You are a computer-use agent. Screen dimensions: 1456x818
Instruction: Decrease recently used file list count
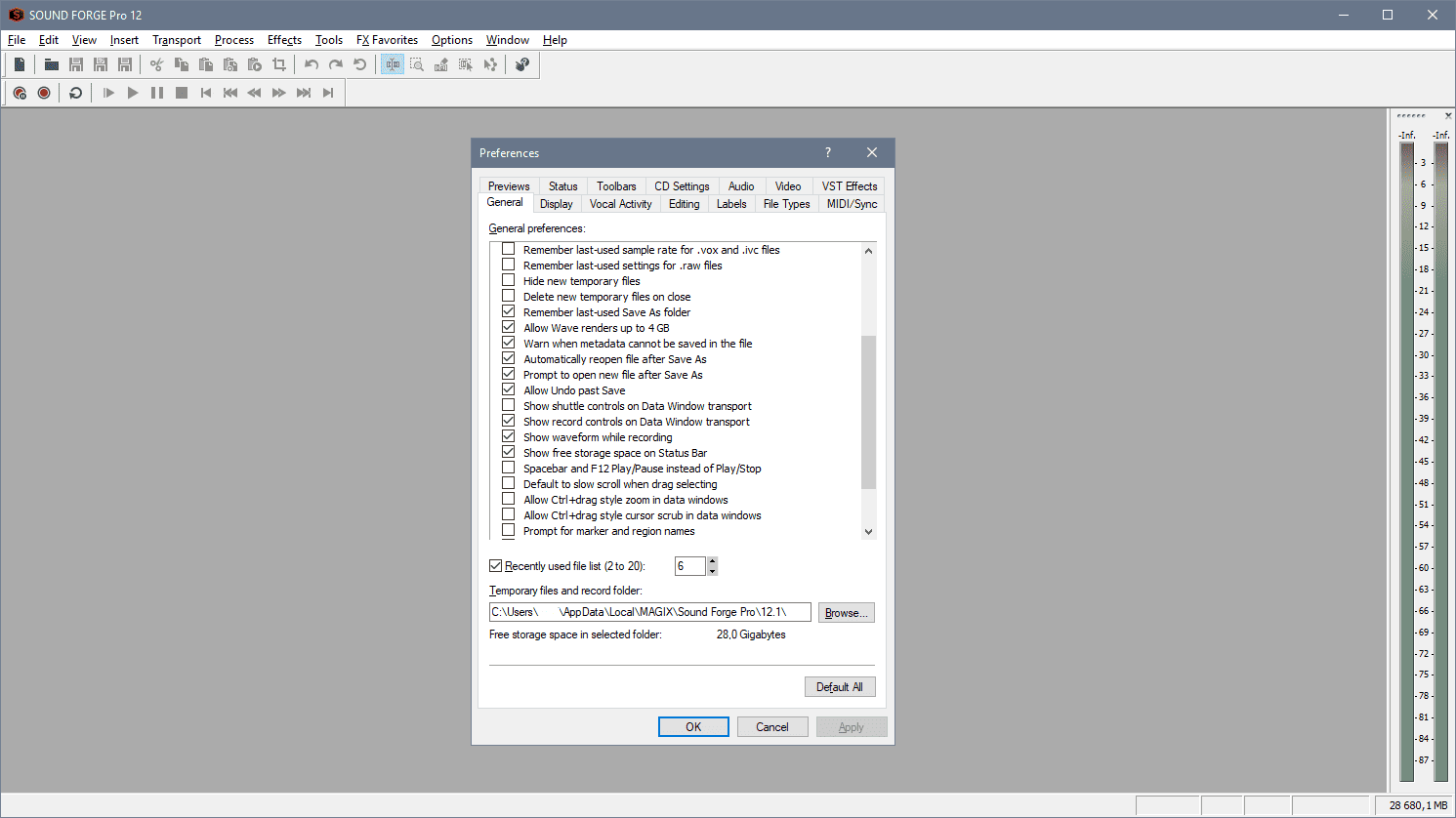tap(712, 570)
